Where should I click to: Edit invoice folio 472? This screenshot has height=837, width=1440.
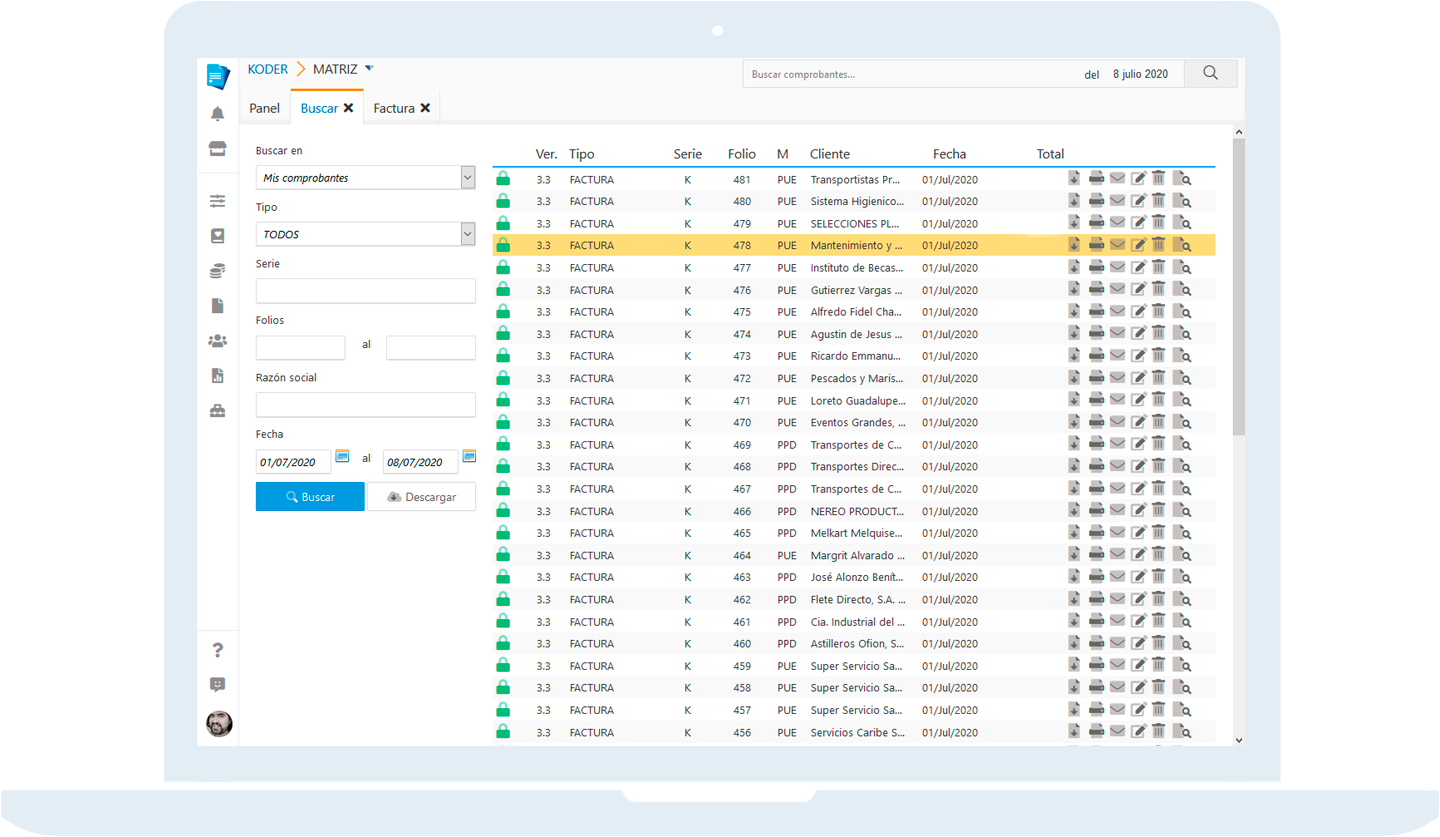1139,378
